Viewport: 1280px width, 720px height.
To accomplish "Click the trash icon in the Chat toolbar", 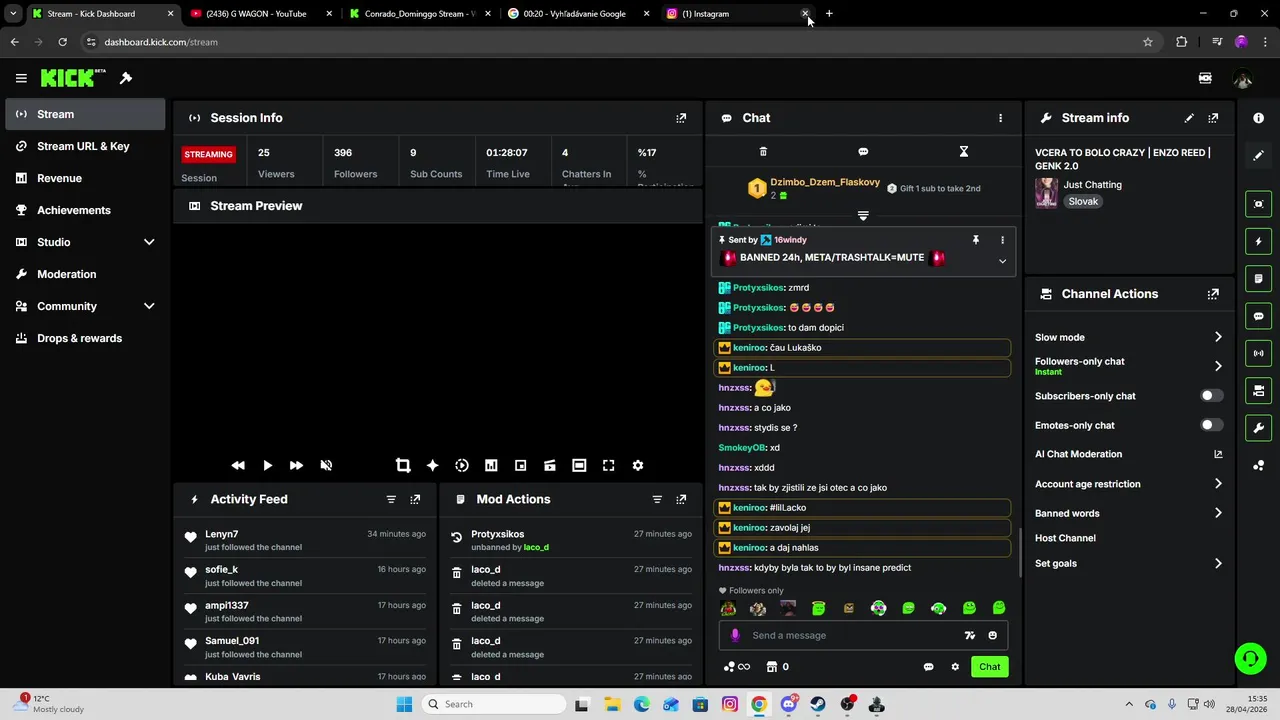I will click(763, 152).
